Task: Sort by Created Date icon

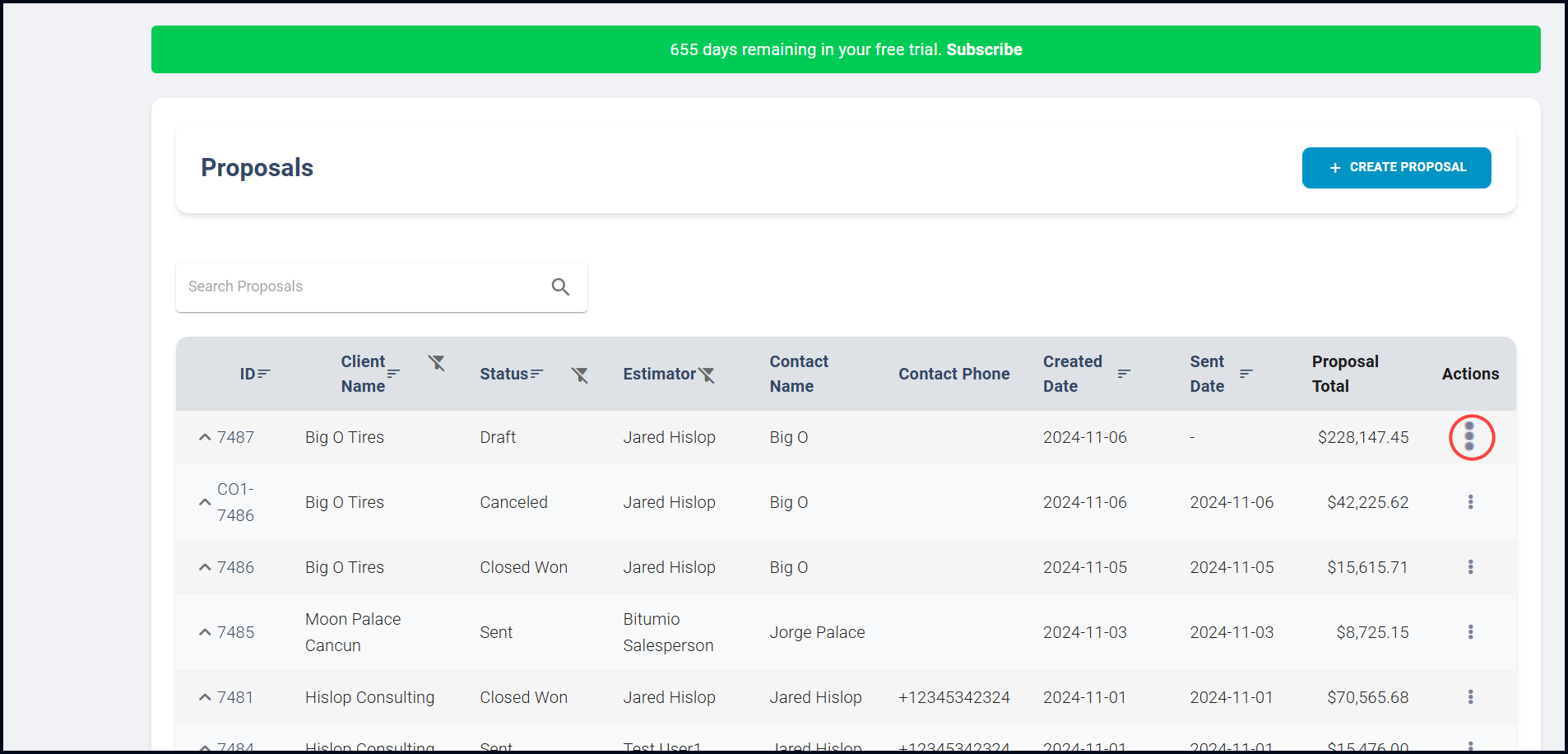Action: coord(1124,374)
